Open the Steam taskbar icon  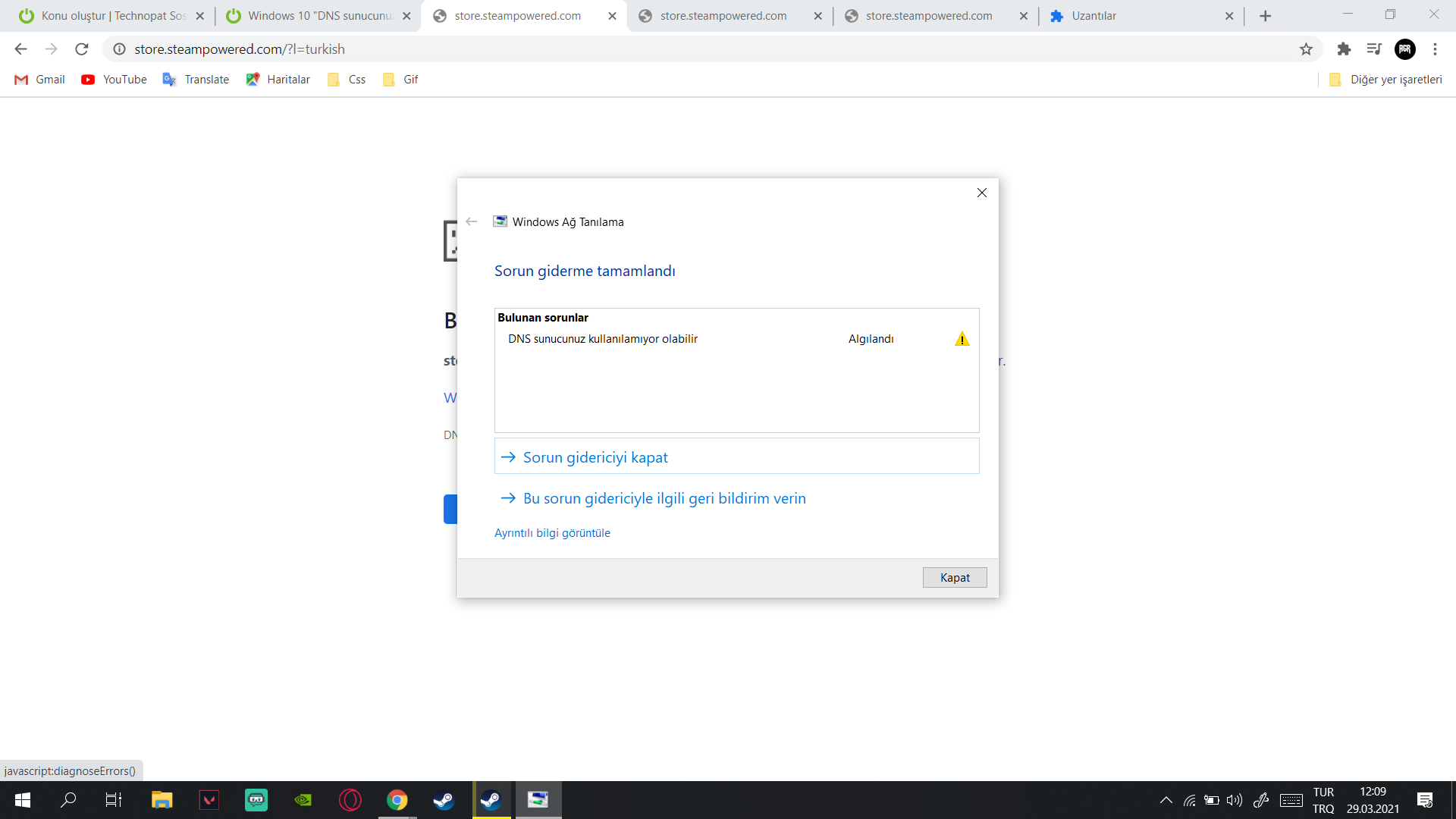[444, 800]
